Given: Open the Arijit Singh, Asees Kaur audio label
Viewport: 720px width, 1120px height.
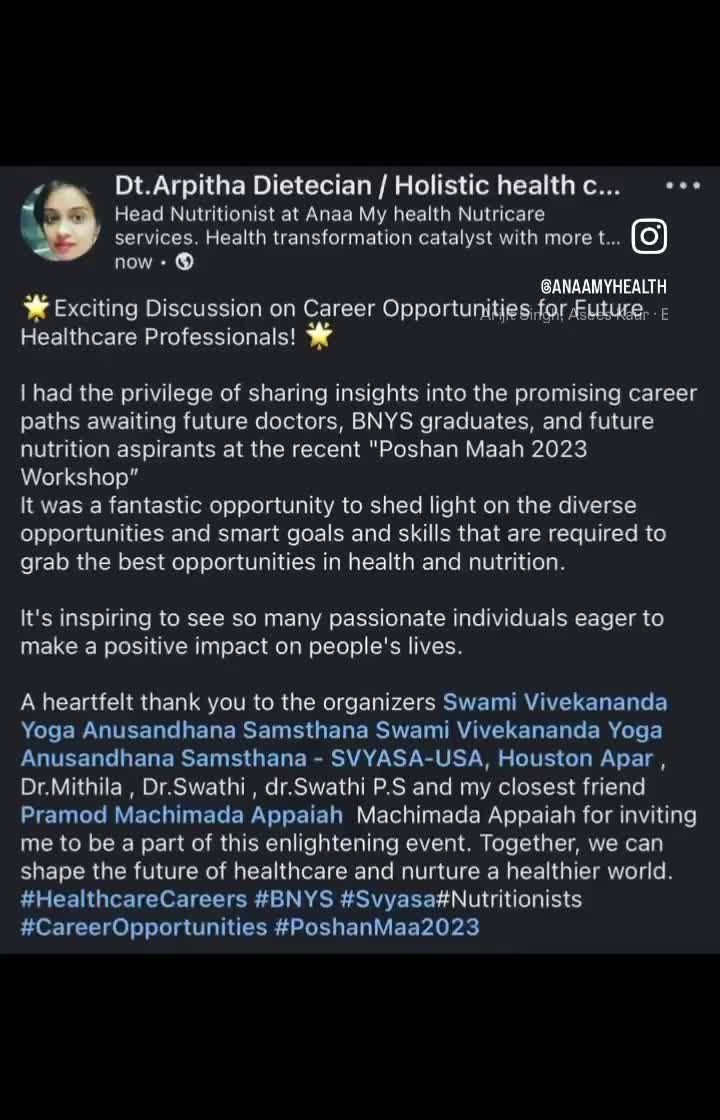Looking at the screenshot, I should (574, 314).
